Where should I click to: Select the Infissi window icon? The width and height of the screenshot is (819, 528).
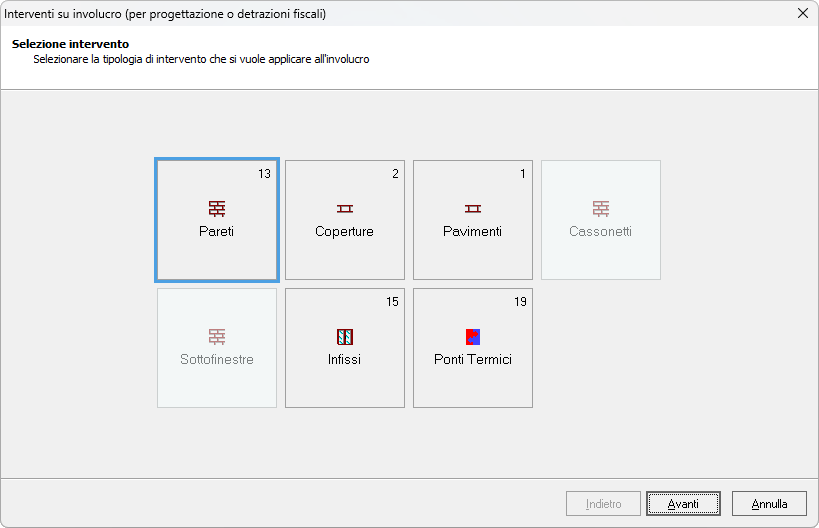tap(345, 336)
